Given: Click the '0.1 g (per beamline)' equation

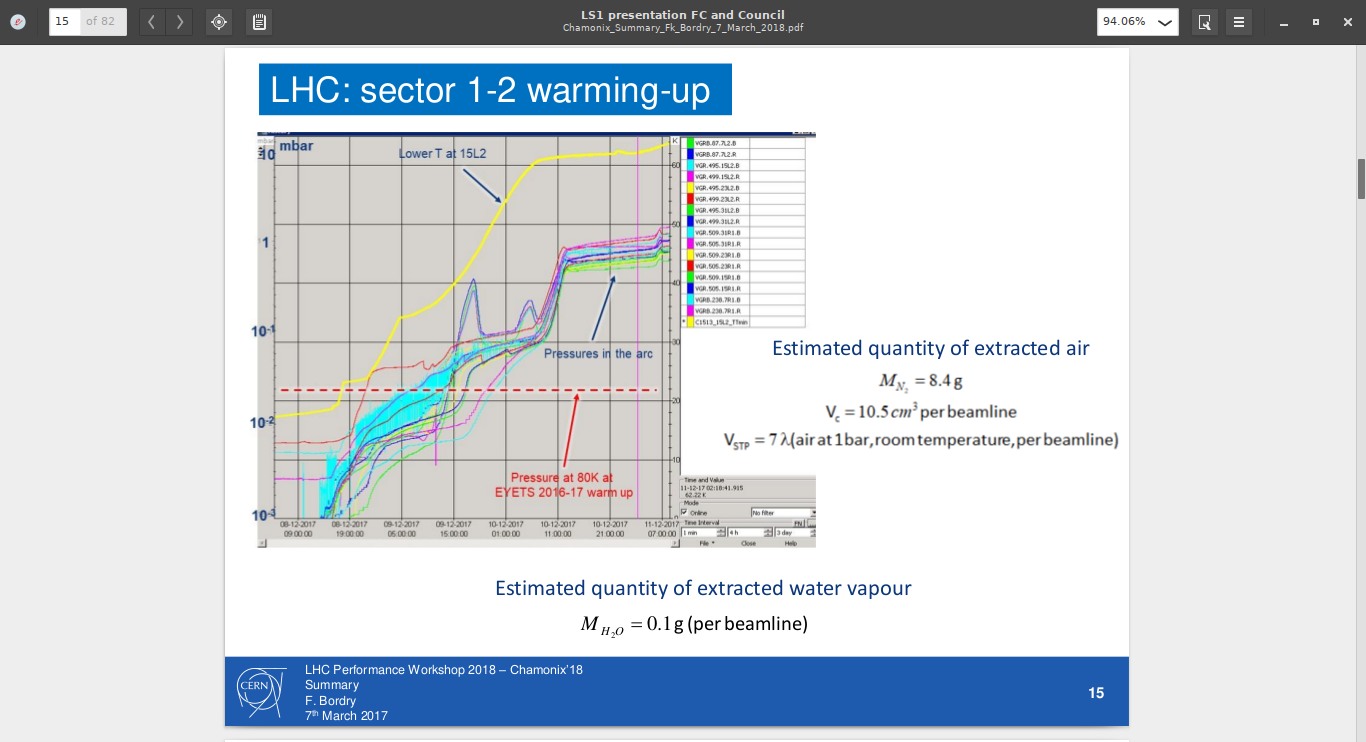Looking at the screenshot, I should (694, 624).
